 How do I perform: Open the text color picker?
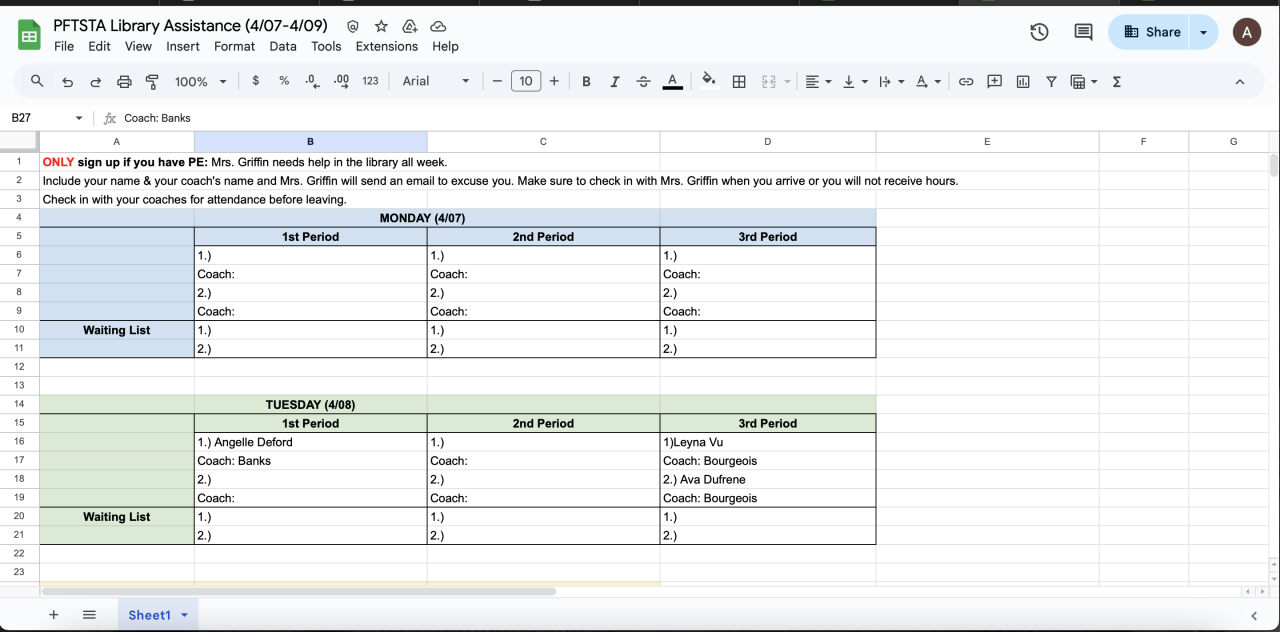coord(673,81)
